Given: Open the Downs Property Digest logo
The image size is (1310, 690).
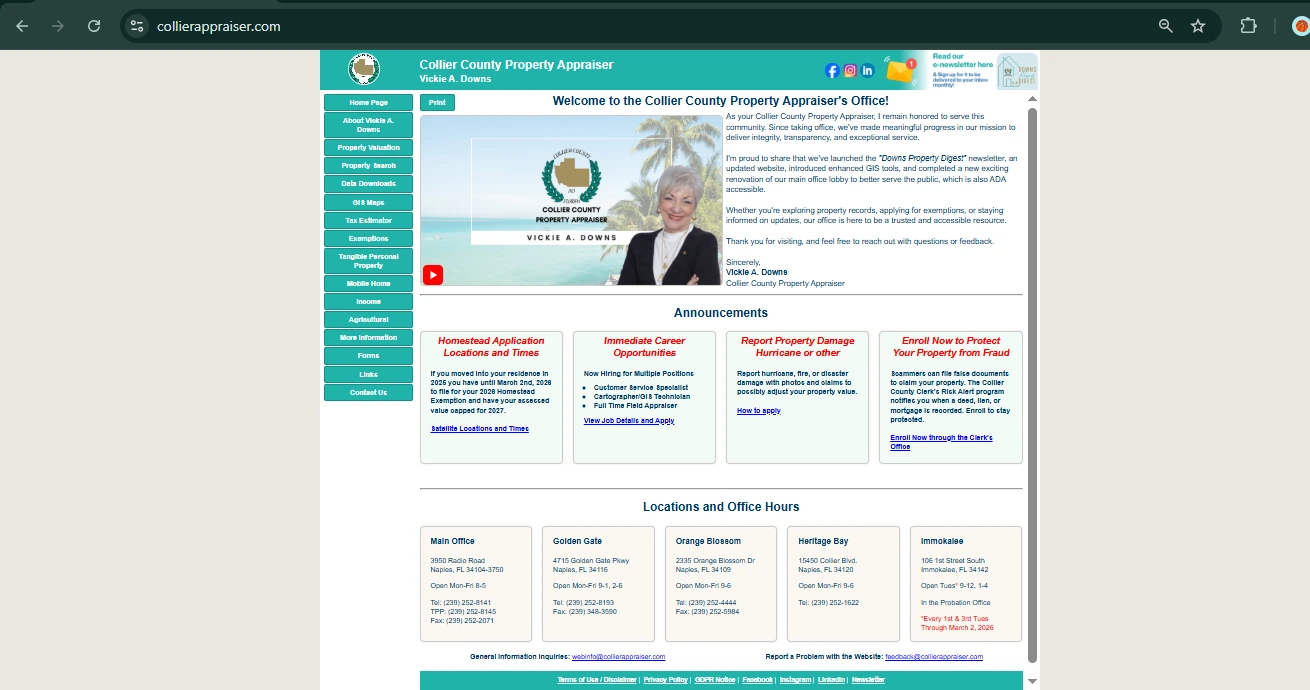Looking at the screenshot, I should click(1018, 70).
